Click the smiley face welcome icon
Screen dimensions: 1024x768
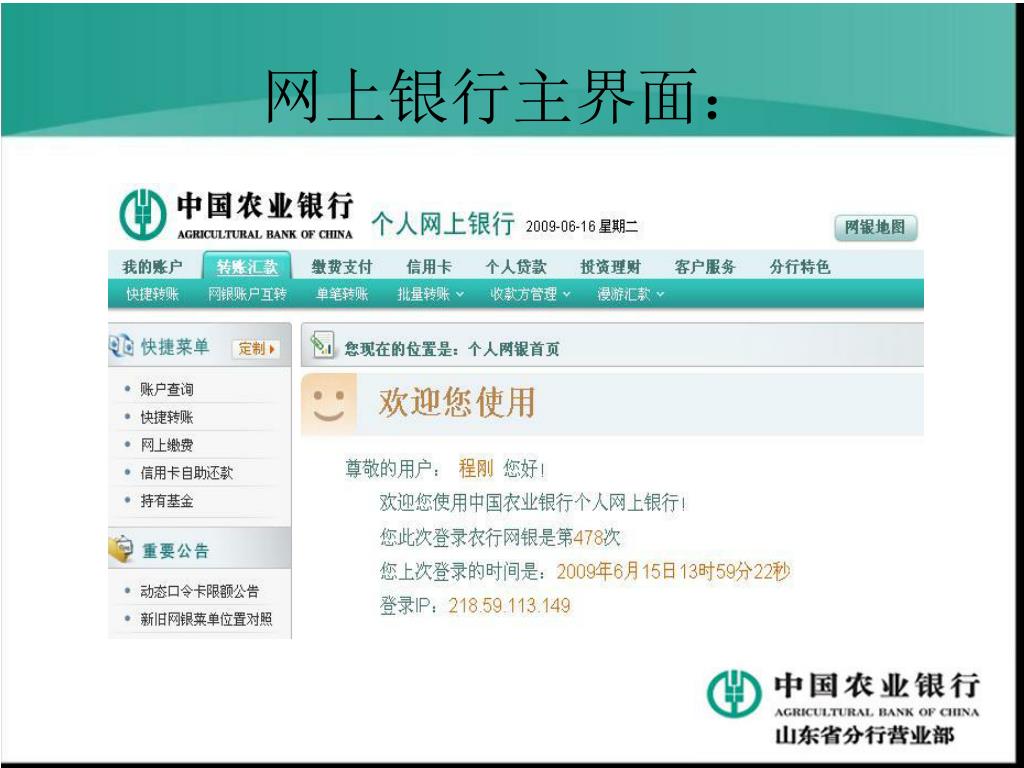pos(328,404)
